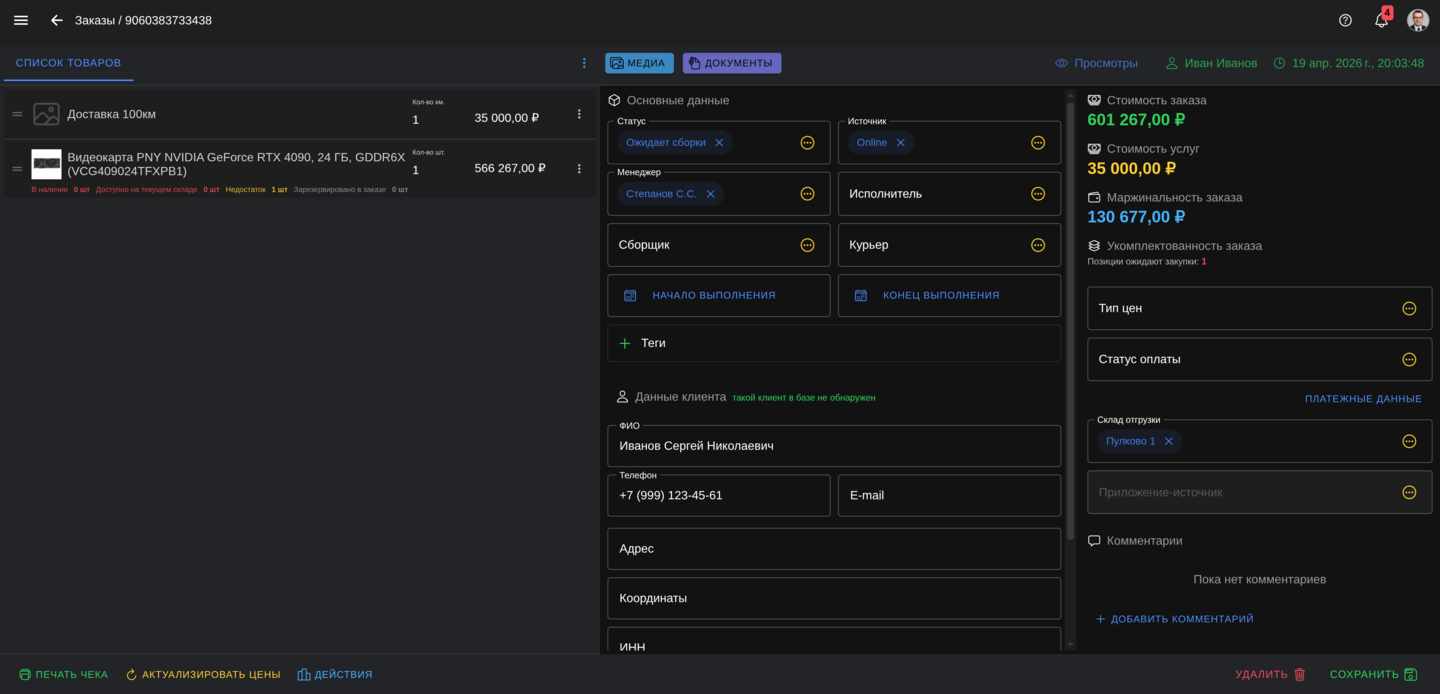Open the Платежные данные link
Viewport: 1440px width, 694px height.
point(1362,399)
